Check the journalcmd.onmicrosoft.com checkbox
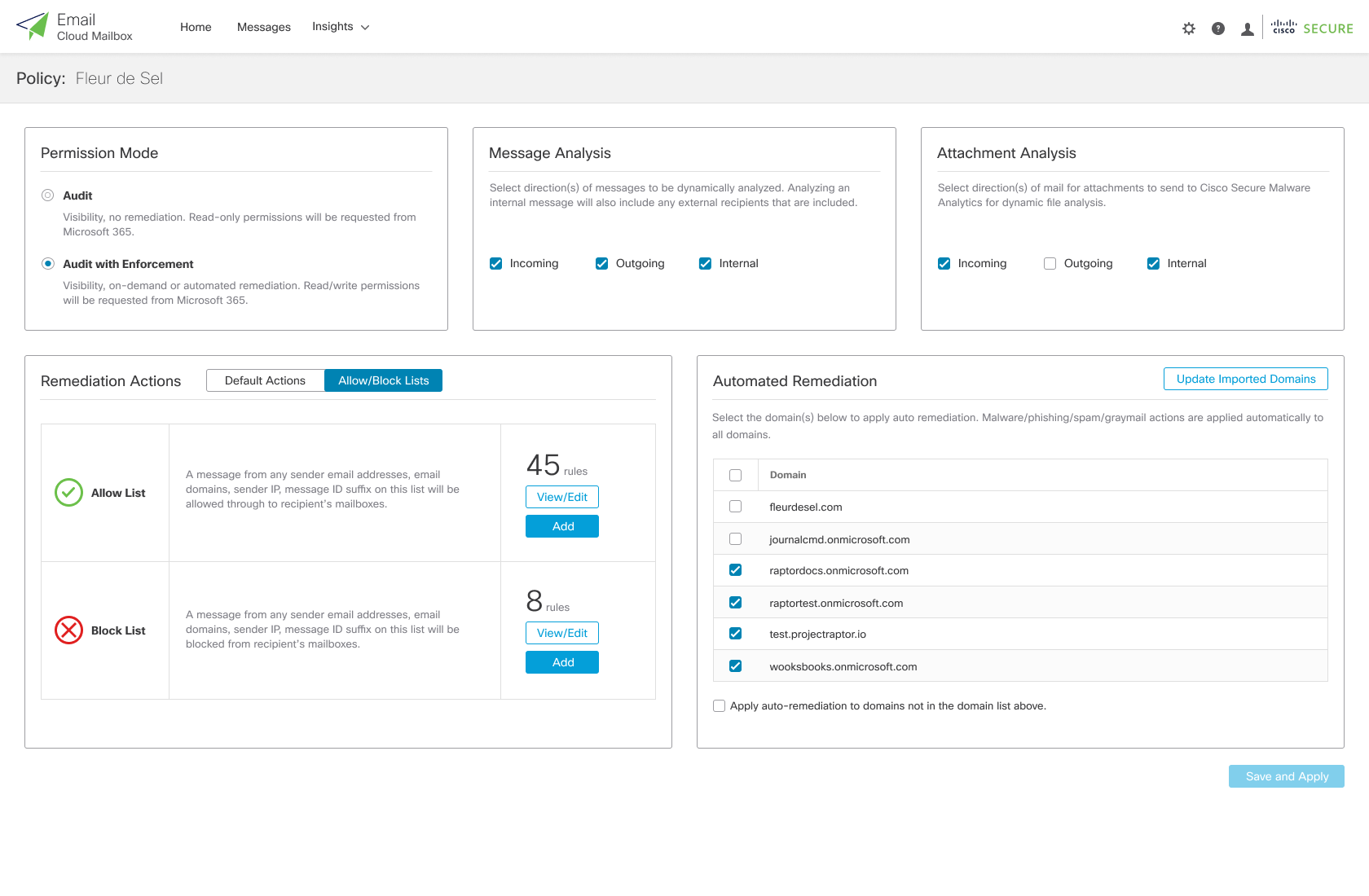The width and height of the screenshot is (1369, 896). (735, 538)
